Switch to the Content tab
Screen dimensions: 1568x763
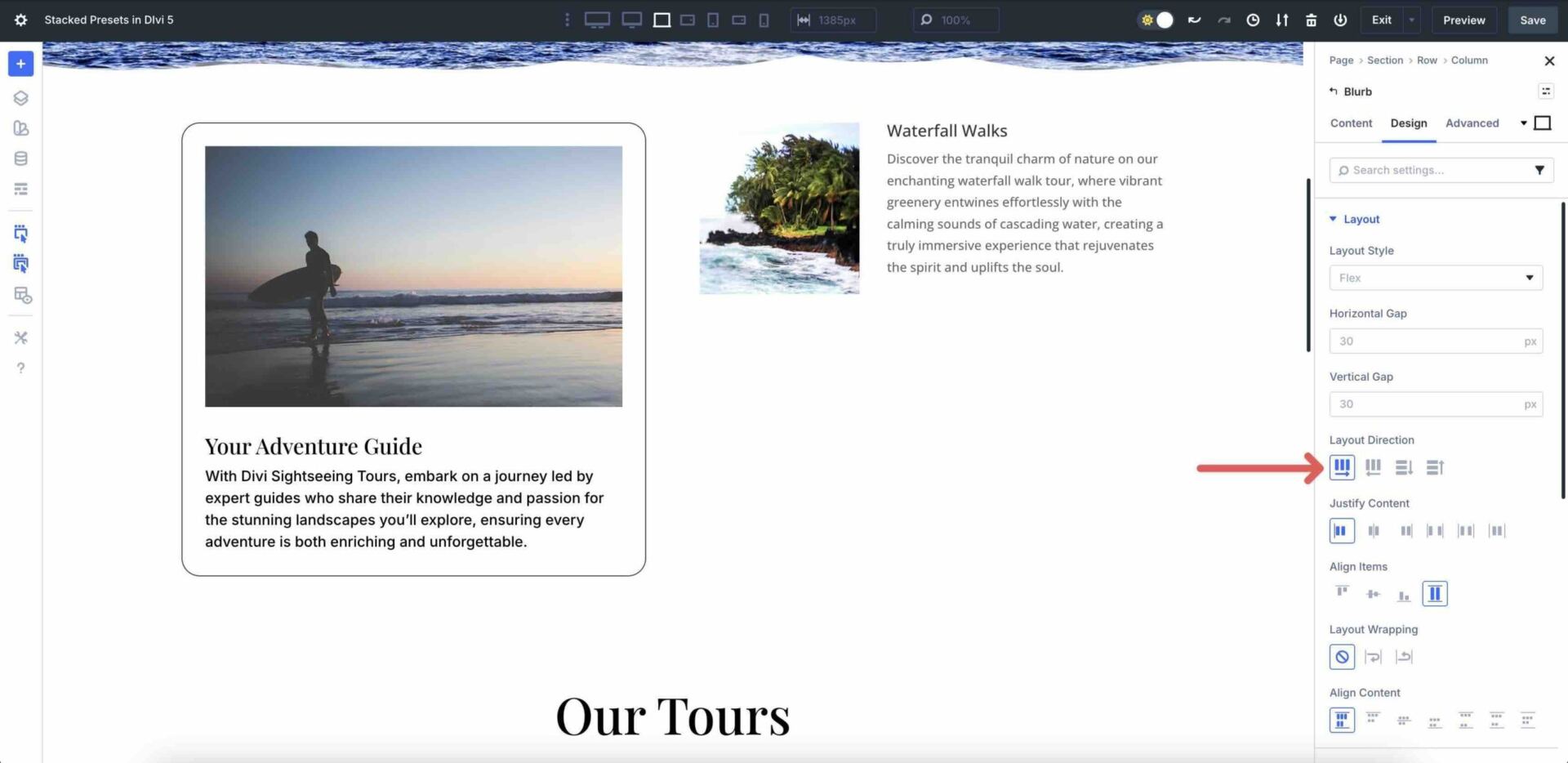[1350, 123]
